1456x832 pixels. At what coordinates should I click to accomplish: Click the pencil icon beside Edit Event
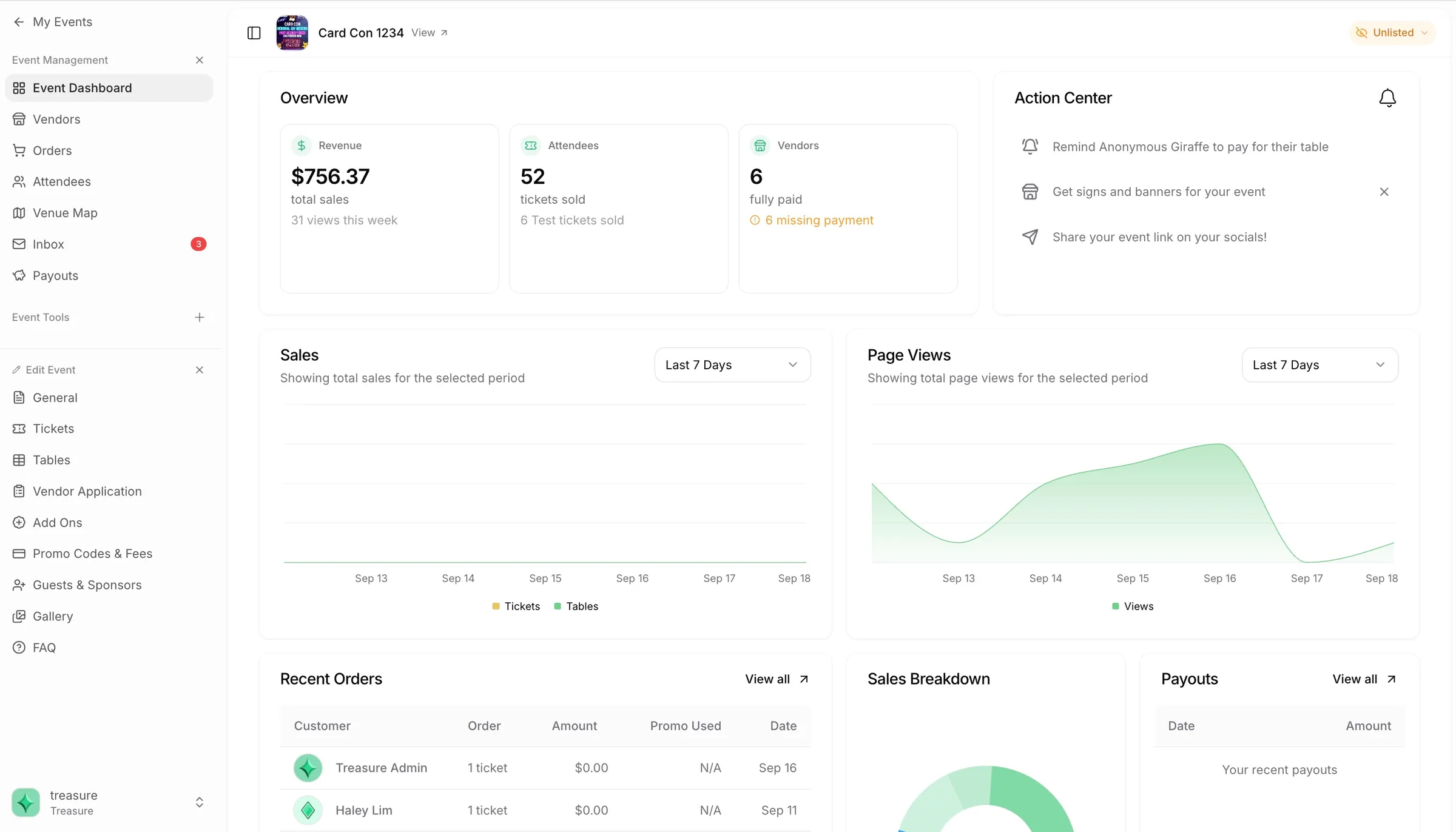[x=16, y=370]
